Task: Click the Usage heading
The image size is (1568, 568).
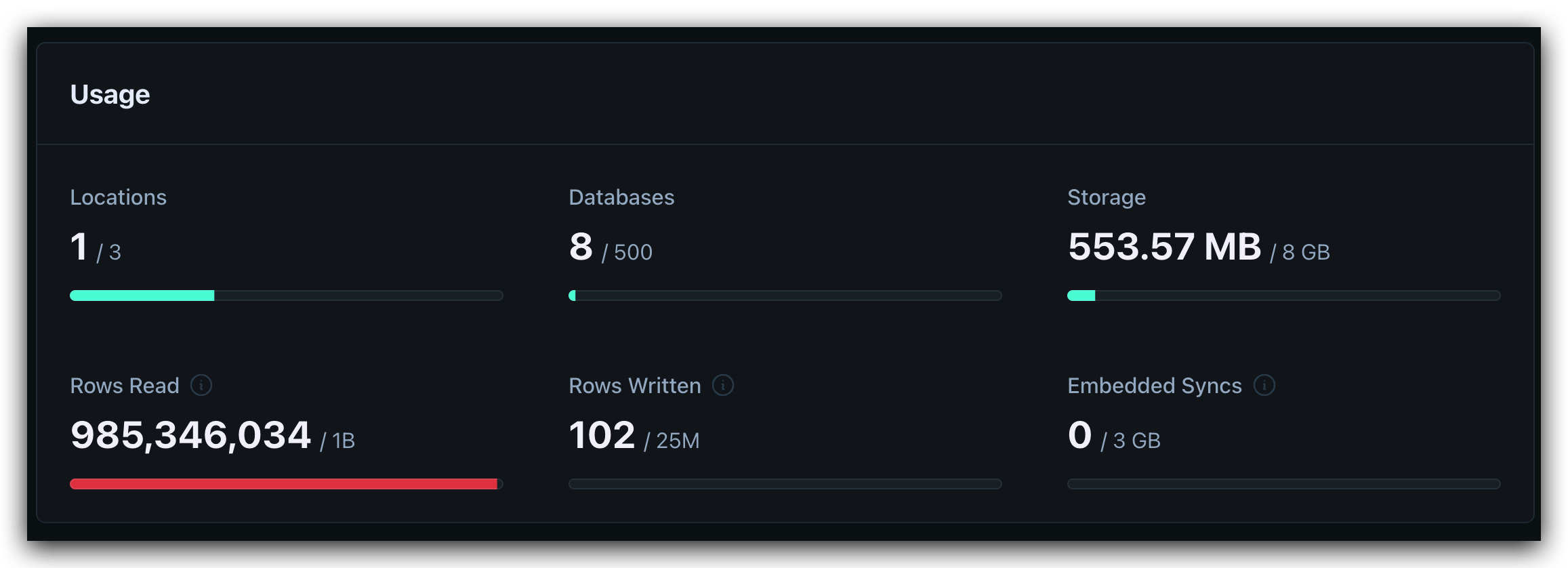Action: tap(110, 94)
